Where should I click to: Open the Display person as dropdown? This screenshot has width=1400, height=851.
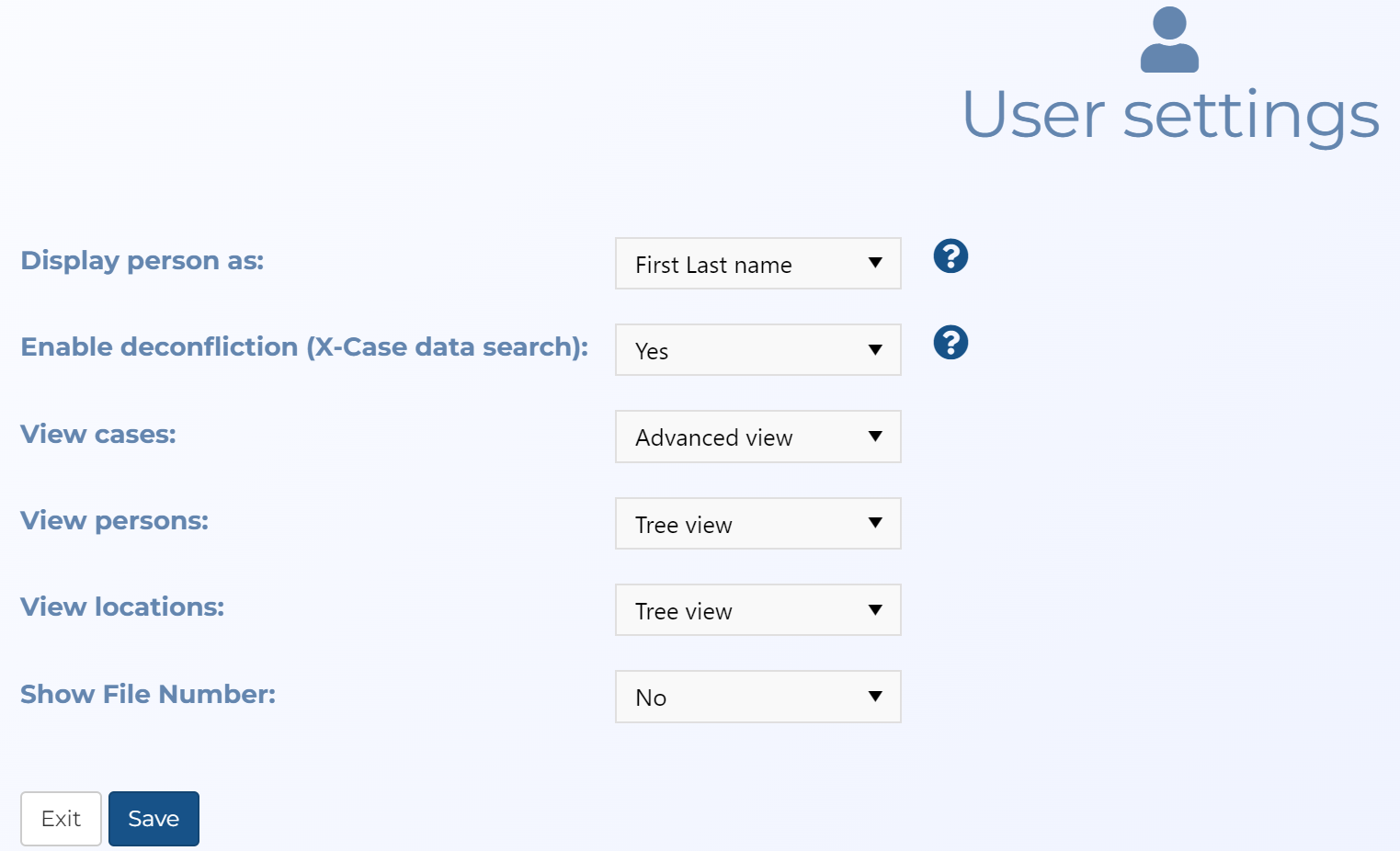(757, 264)
